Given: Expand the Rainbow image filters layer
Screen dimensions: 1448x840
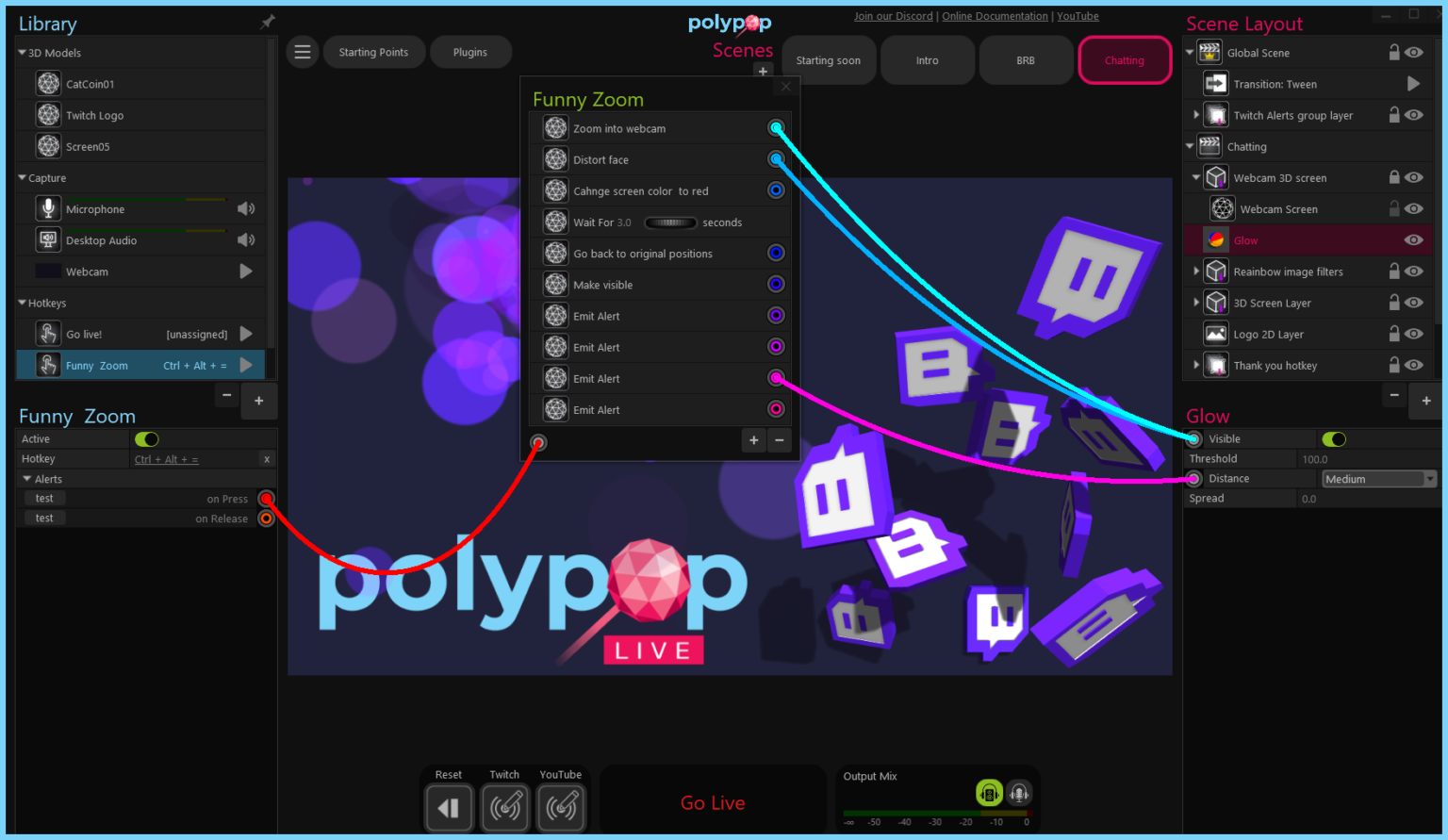Looking at the screenshot, I should tap(1195, 272).
